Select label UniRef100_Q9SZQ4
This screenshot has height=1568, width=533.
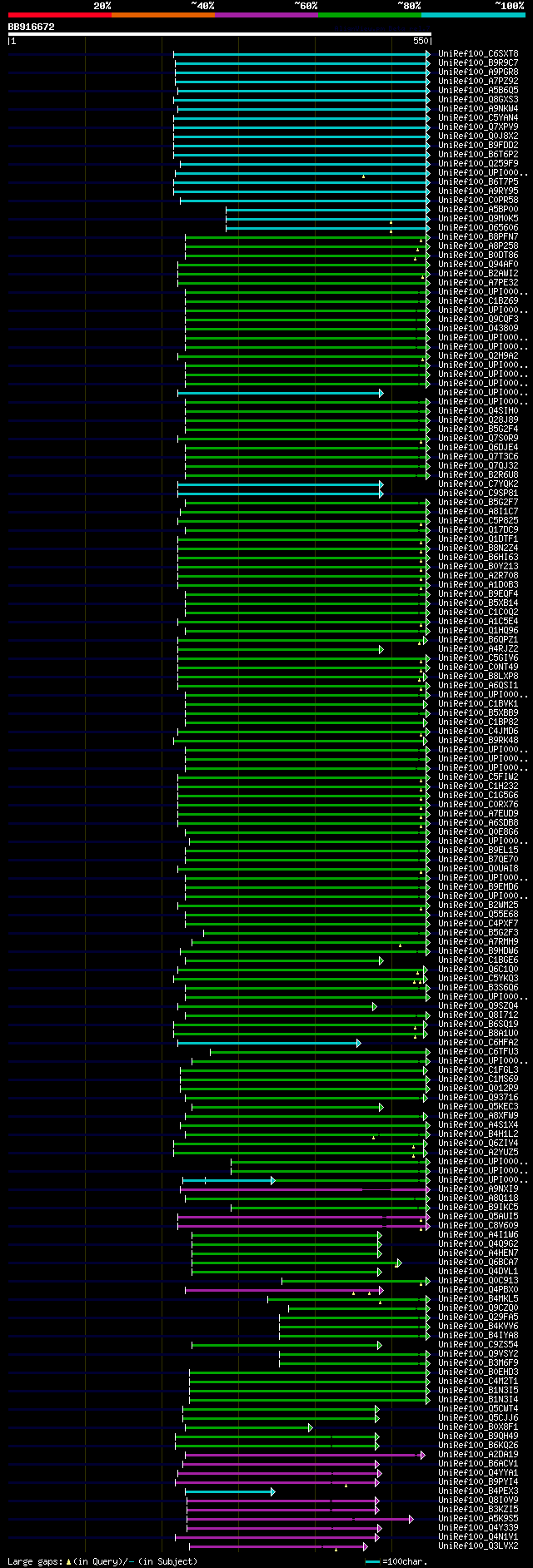pos(478,1005)
